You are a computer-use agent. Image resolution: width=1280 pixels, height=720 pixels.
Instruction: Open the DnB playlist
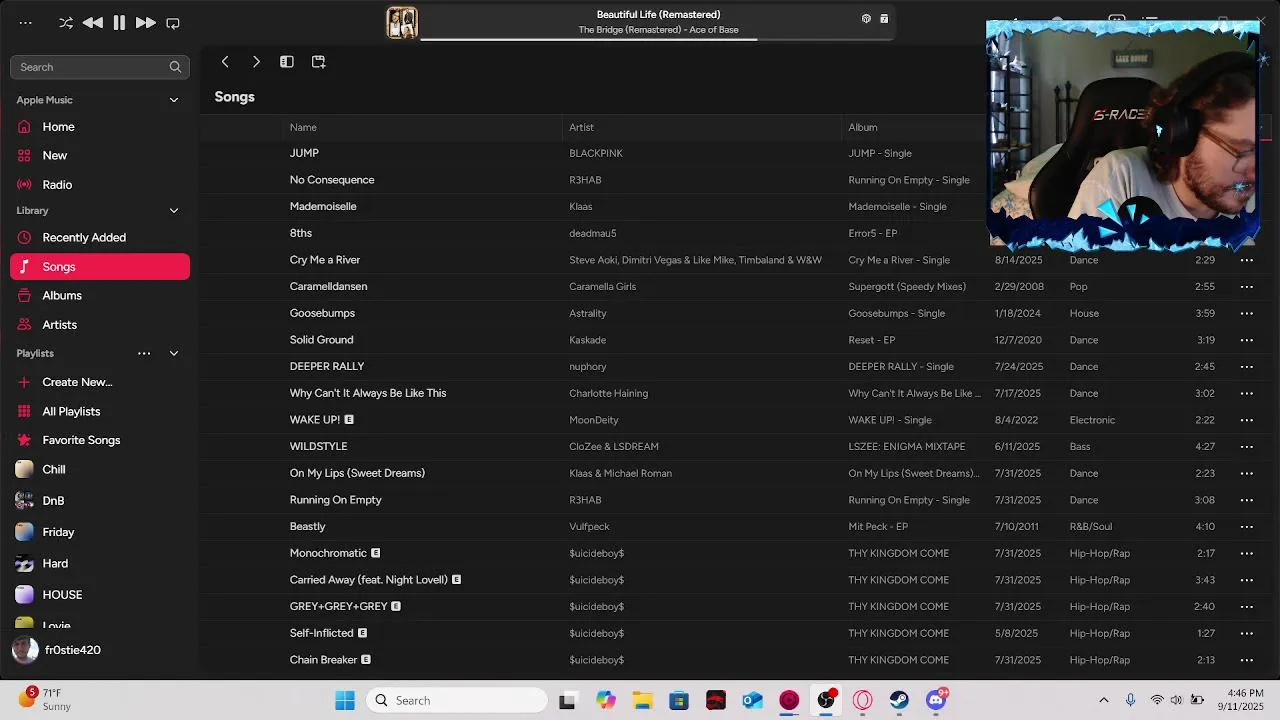(99, 501)
